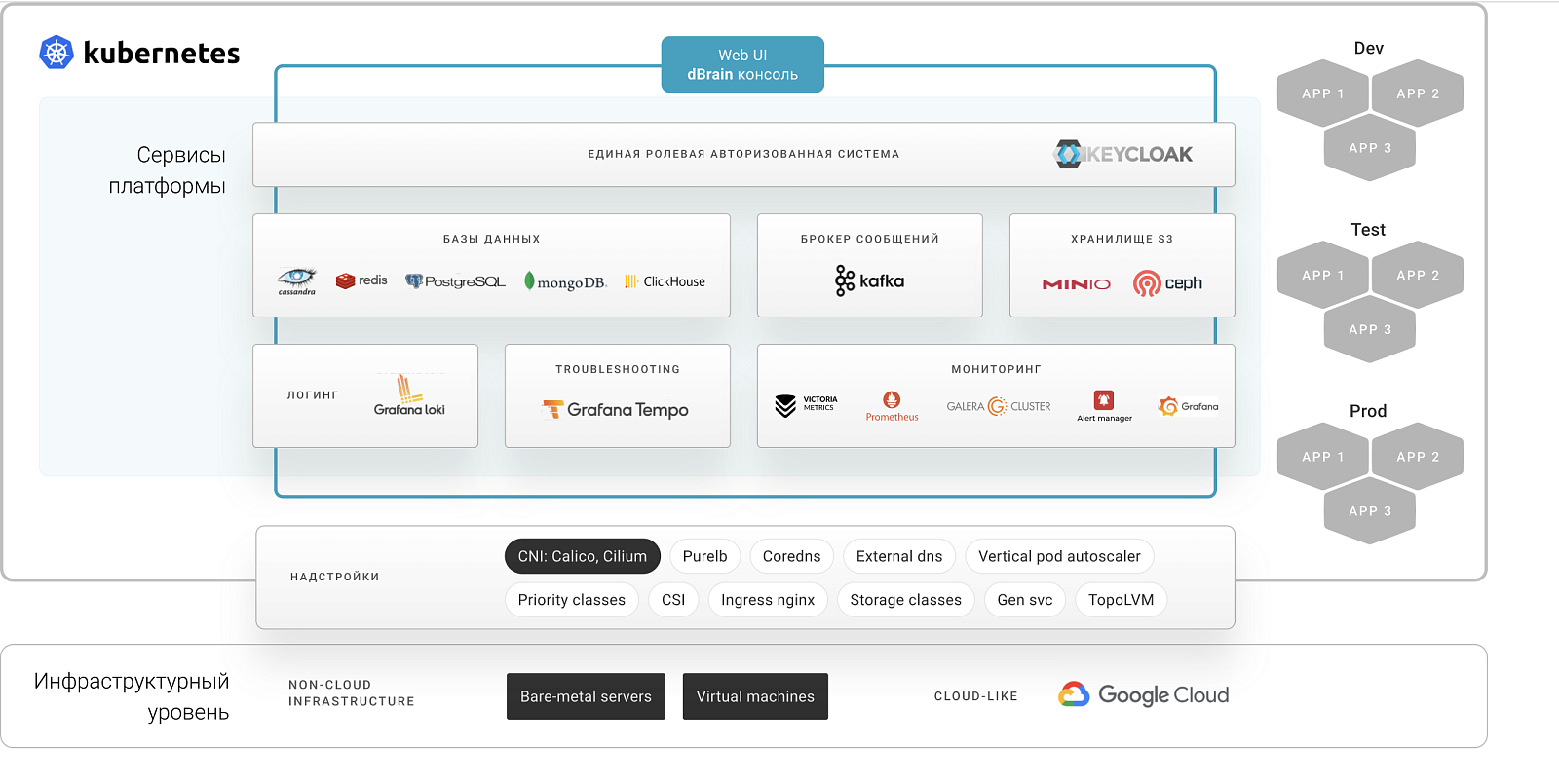Click the 'ЛОГИНГ' label
Viewport: 1559px width, 784px height.
coord(313,395)
